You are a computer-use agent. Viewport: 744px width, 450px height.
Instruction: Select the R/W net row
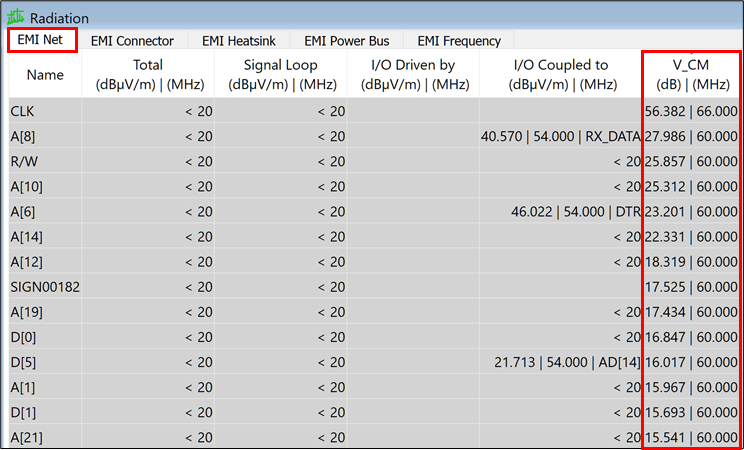tap(24, 161)
